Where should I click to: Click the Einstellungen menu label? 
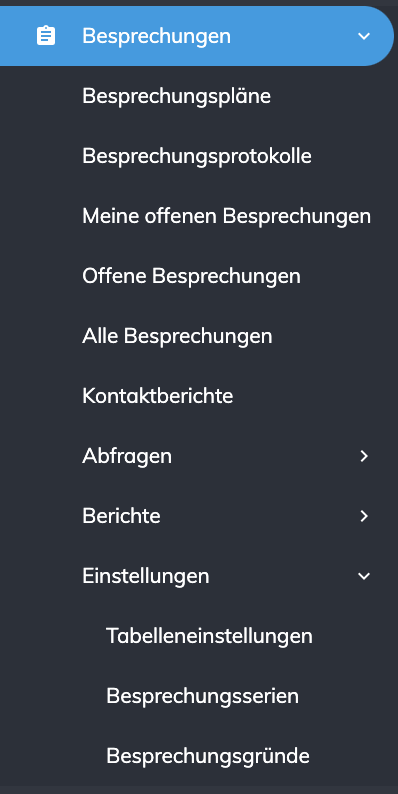(x=146, y=576)
